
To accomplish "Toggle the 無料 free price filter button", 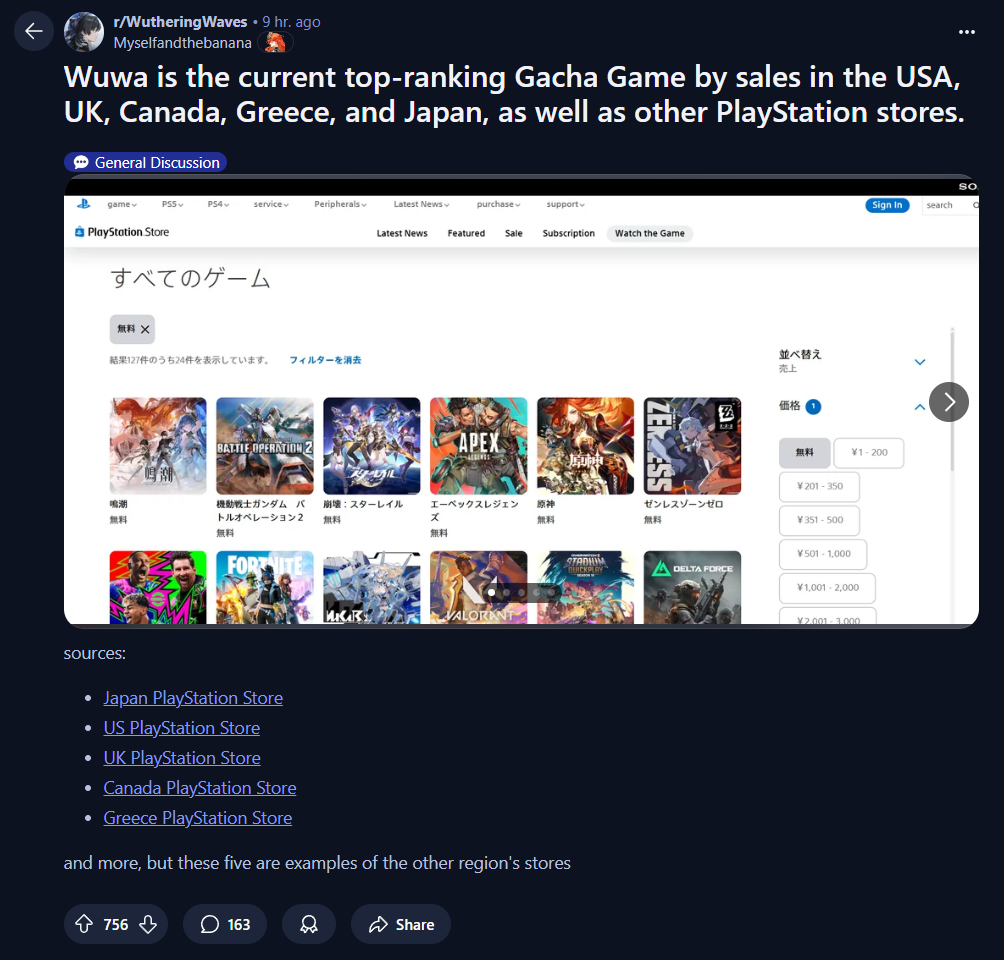I will point(804,453).
